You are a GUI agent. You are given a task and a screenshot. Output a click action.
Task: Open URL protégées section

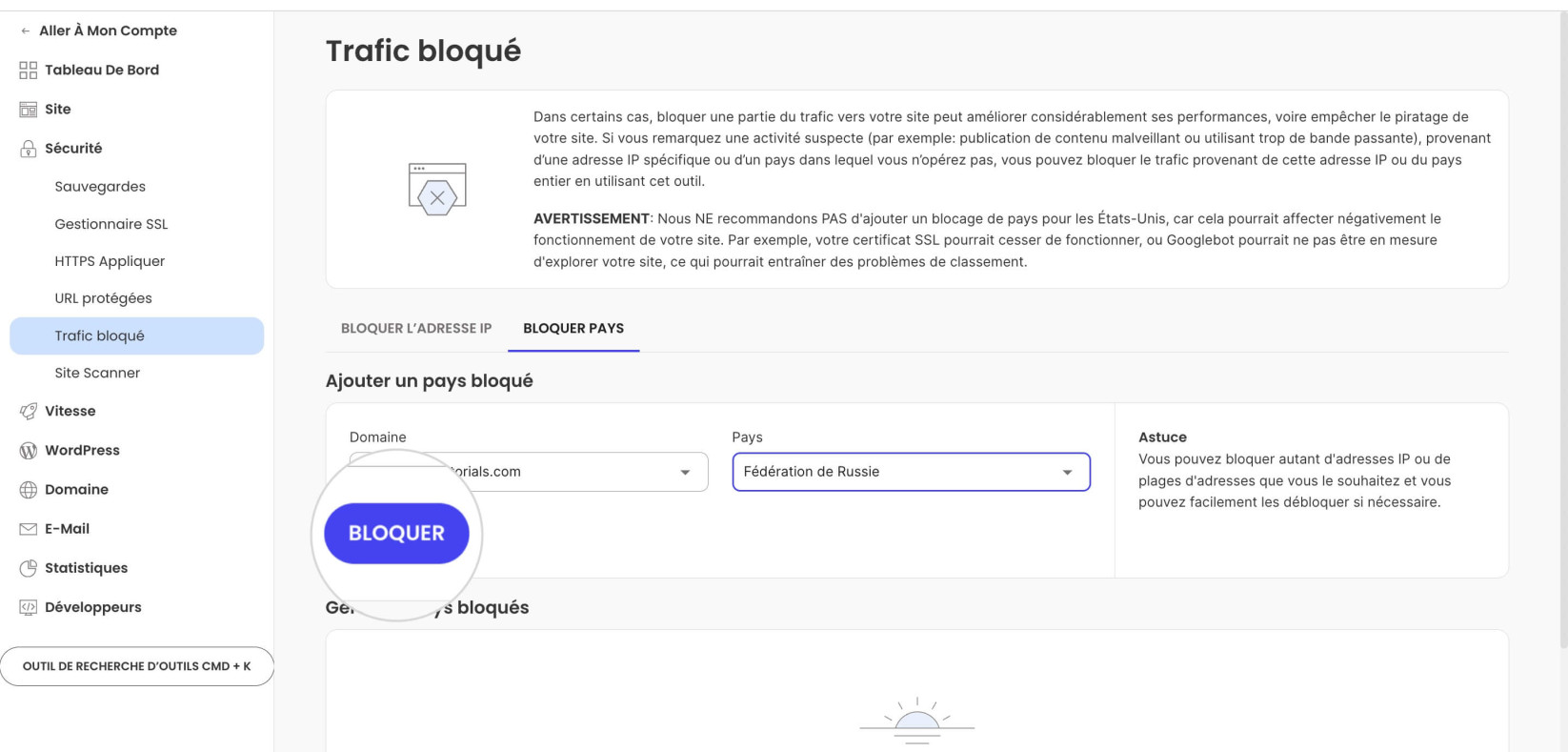pyautogui.click(x=103, y=298)
